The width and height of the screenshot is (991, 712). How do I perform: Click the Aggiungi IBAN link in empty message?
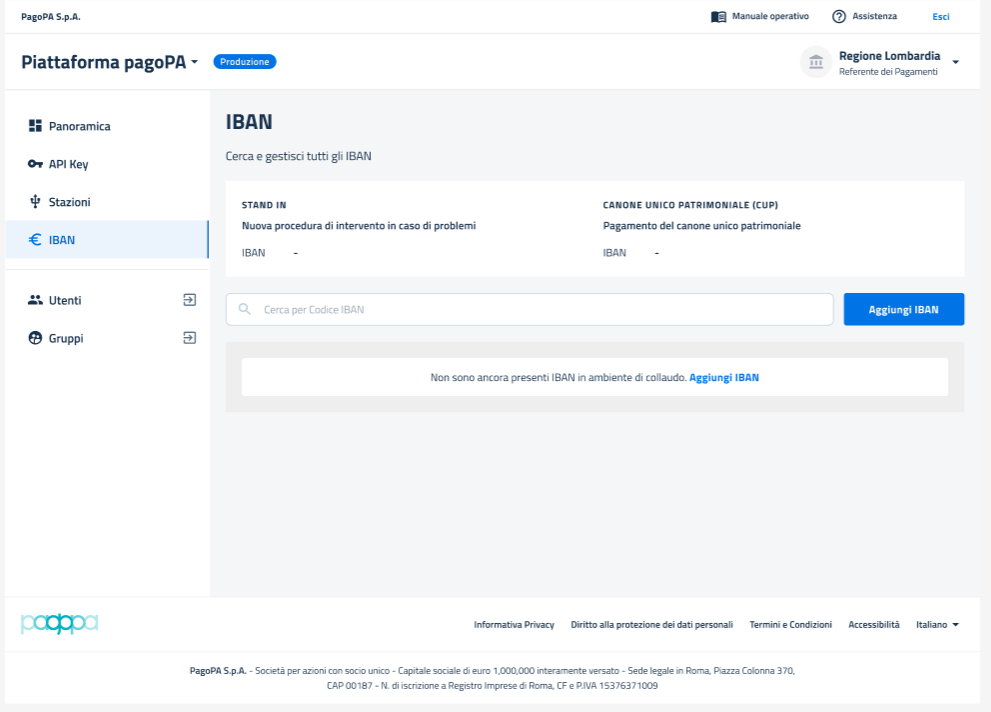[x=723, y=378]
